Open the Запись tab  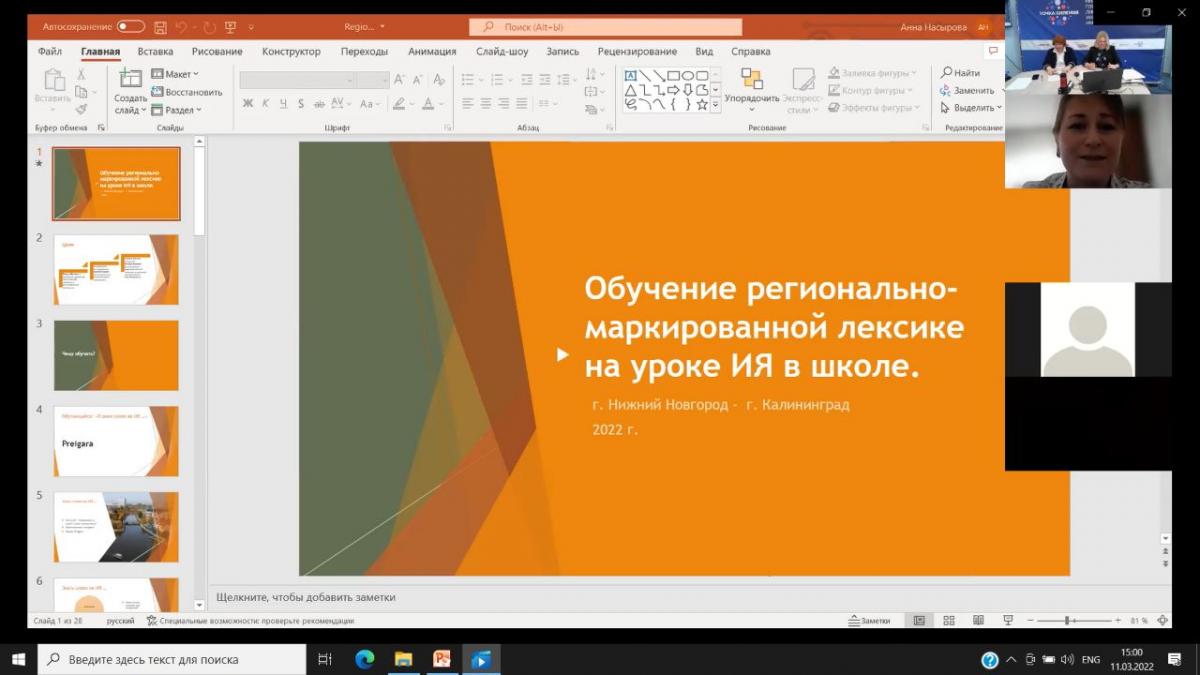tap(562, 51)
